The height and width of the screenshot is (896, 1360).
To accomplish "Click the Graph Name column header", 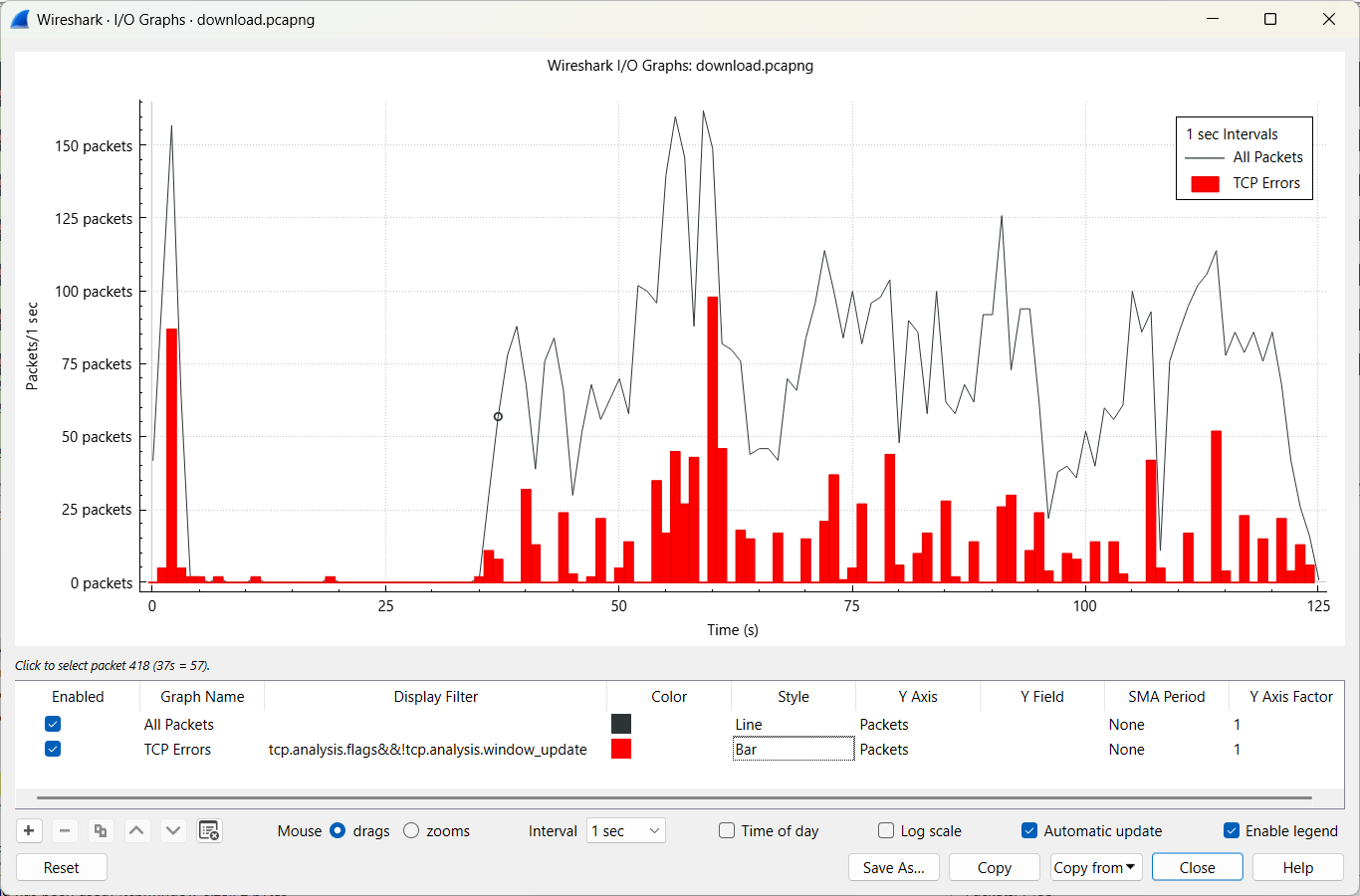I will click(202, 696).
